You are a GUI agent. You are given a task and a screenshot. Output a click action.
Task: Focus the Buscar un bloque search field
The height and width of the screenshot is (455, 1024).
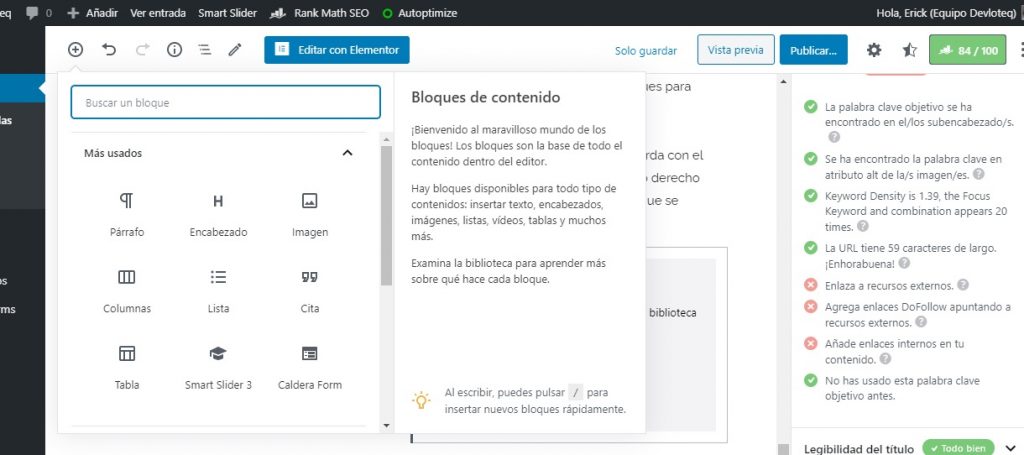[x=225, y=102]
